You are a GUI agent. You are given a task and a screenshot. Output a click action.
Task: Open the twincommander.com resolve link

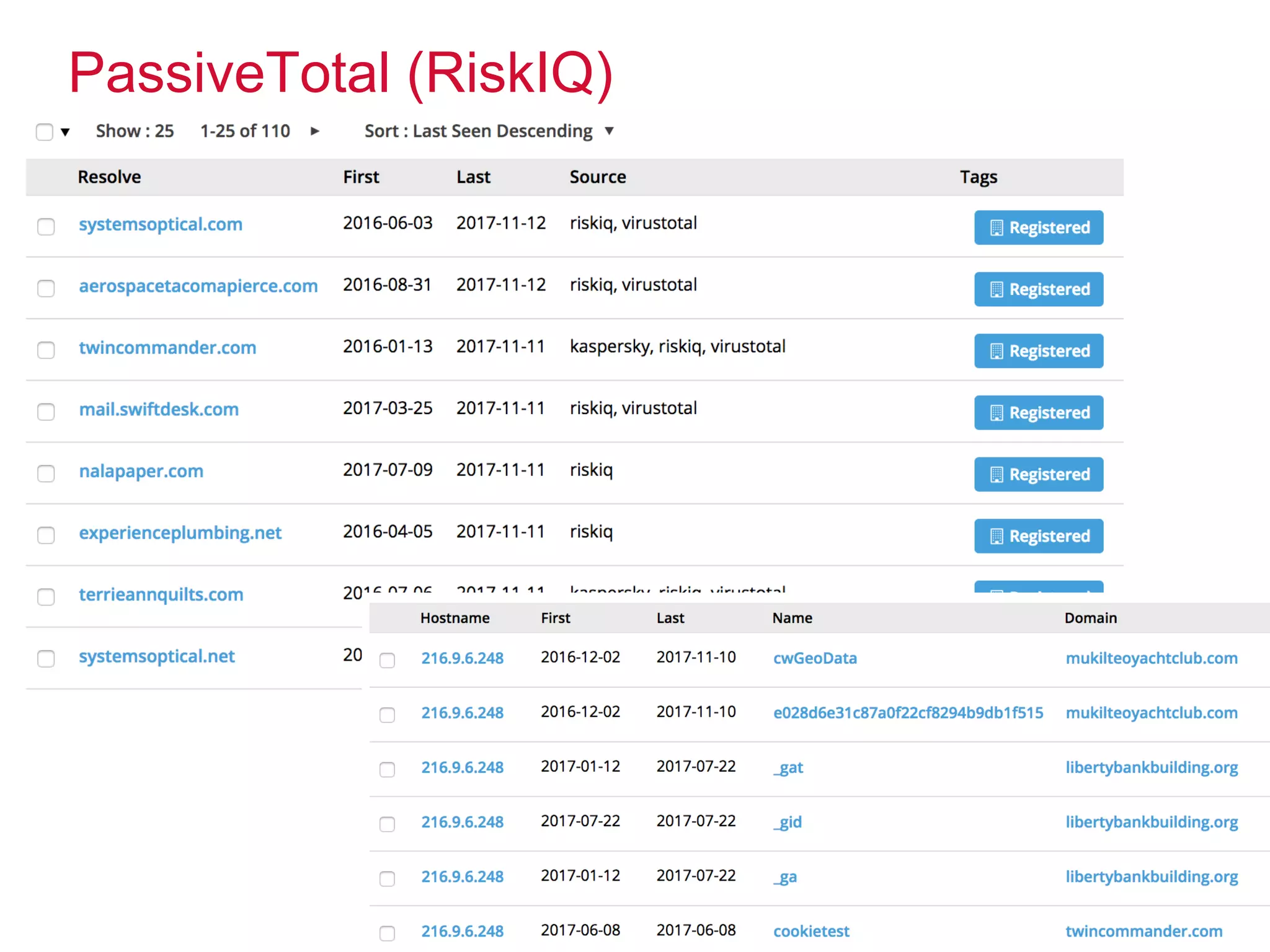[167, 347]
